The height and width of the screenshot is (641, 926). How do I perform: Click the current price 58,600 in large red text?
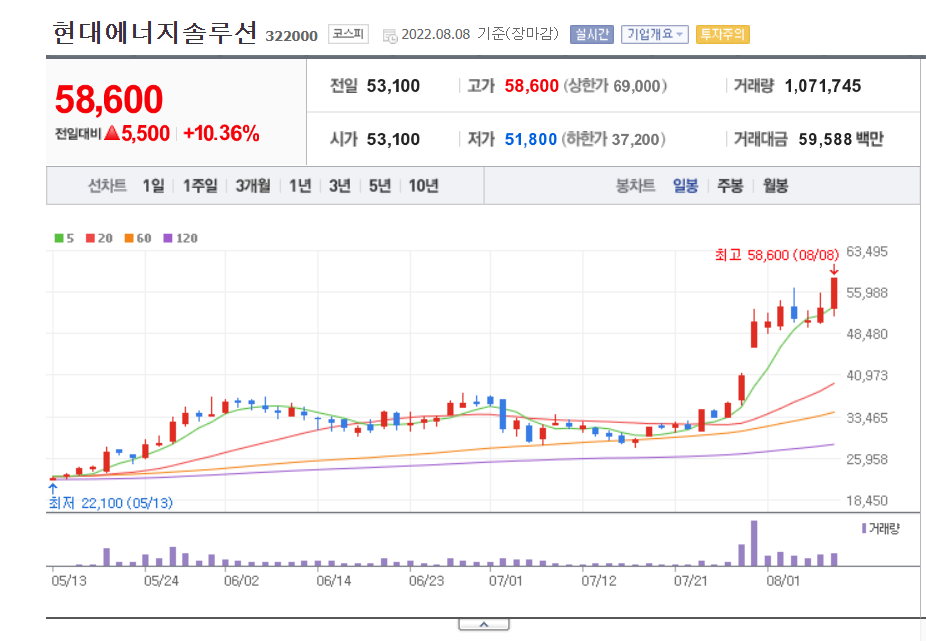click(x=109, y=99)
